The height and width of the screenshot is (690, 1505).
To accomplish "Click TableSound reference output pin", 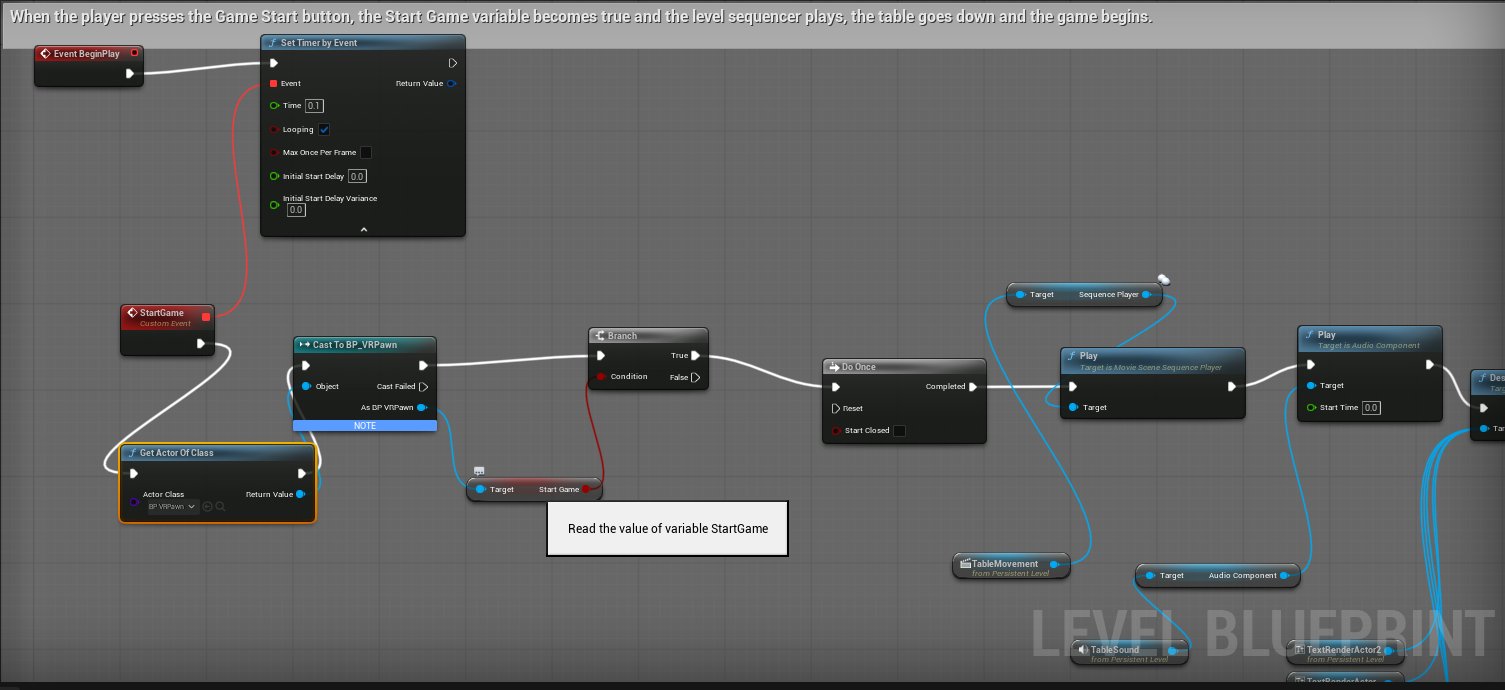I will [1174, 650].
